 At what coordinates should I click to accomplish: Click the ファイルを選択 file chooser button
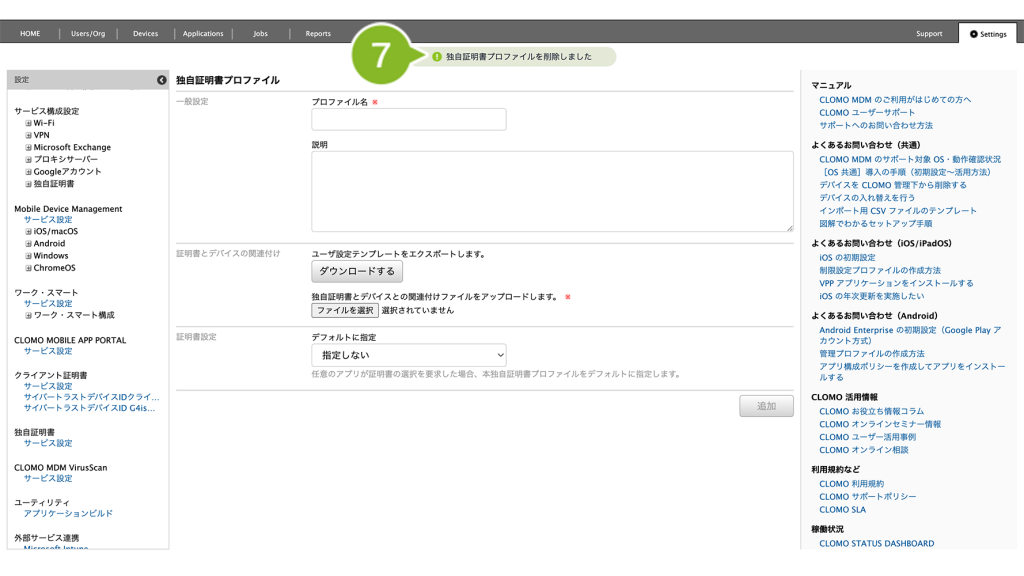tap(345, 311)
